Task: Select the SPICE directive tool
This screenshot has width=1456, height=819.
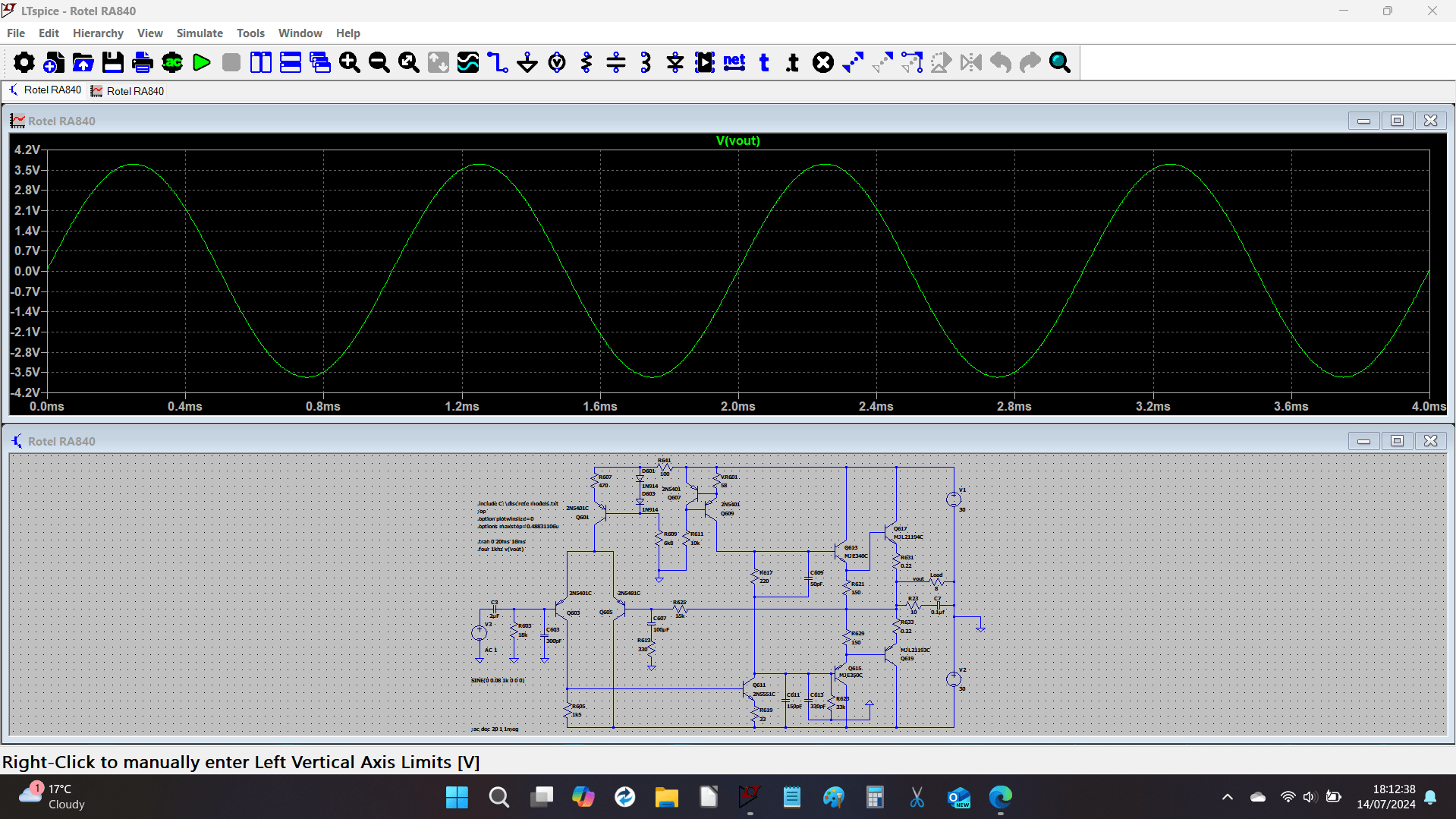Action: coord(793,62)
